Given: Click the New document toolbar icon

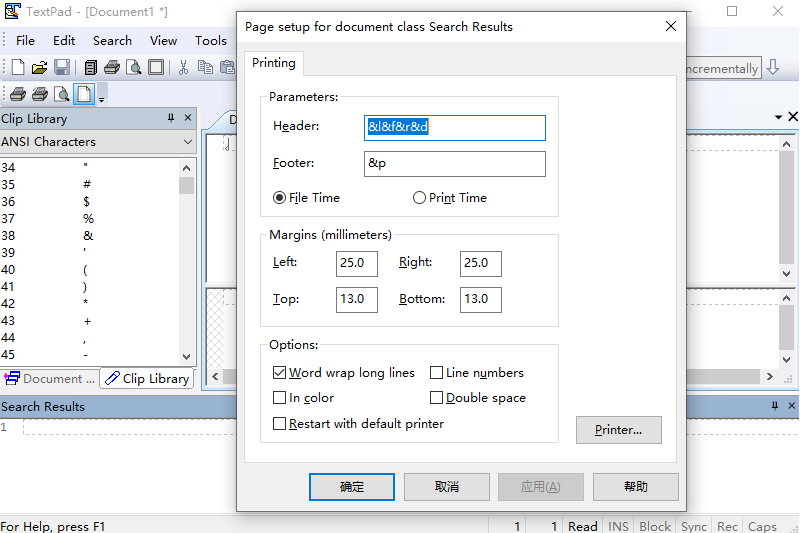Looking at the screenshot, I should 18,68.
